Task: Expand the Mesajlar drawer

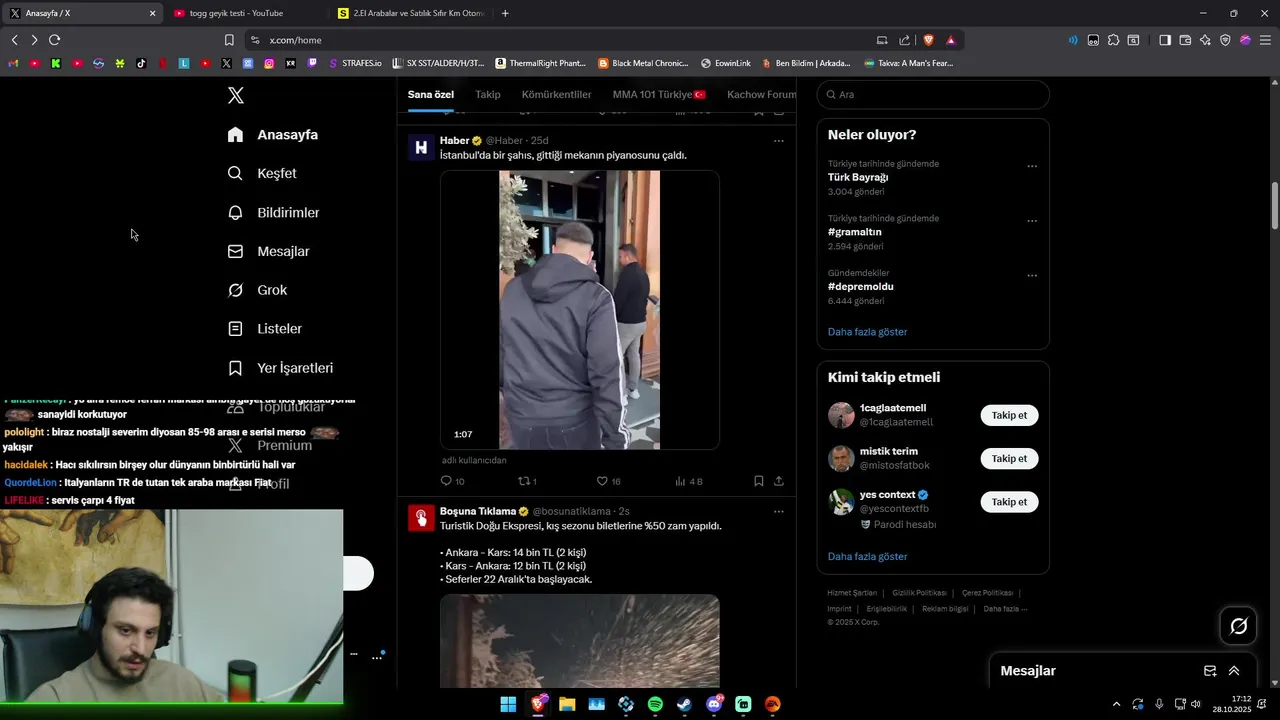Action: coord(1234,671)
